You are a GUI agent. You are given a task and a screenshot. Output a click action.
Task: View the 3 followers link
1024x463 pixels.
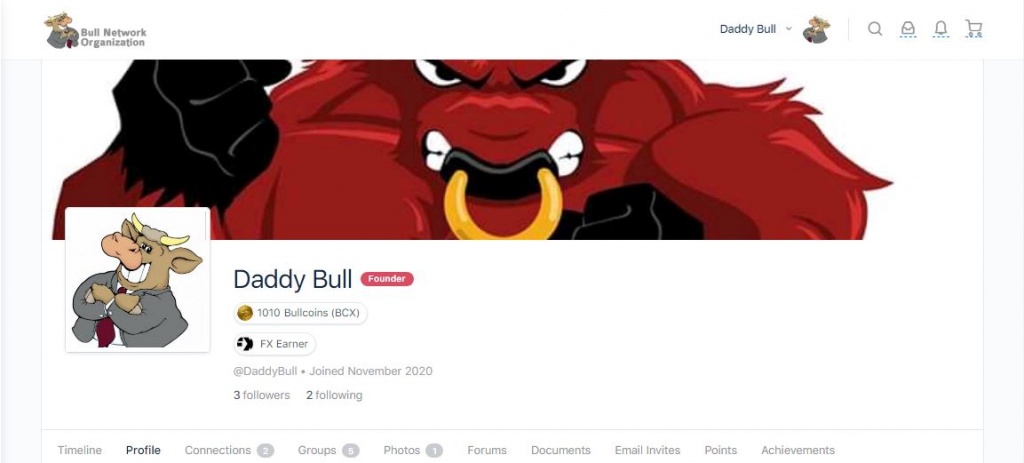point(262,395)
